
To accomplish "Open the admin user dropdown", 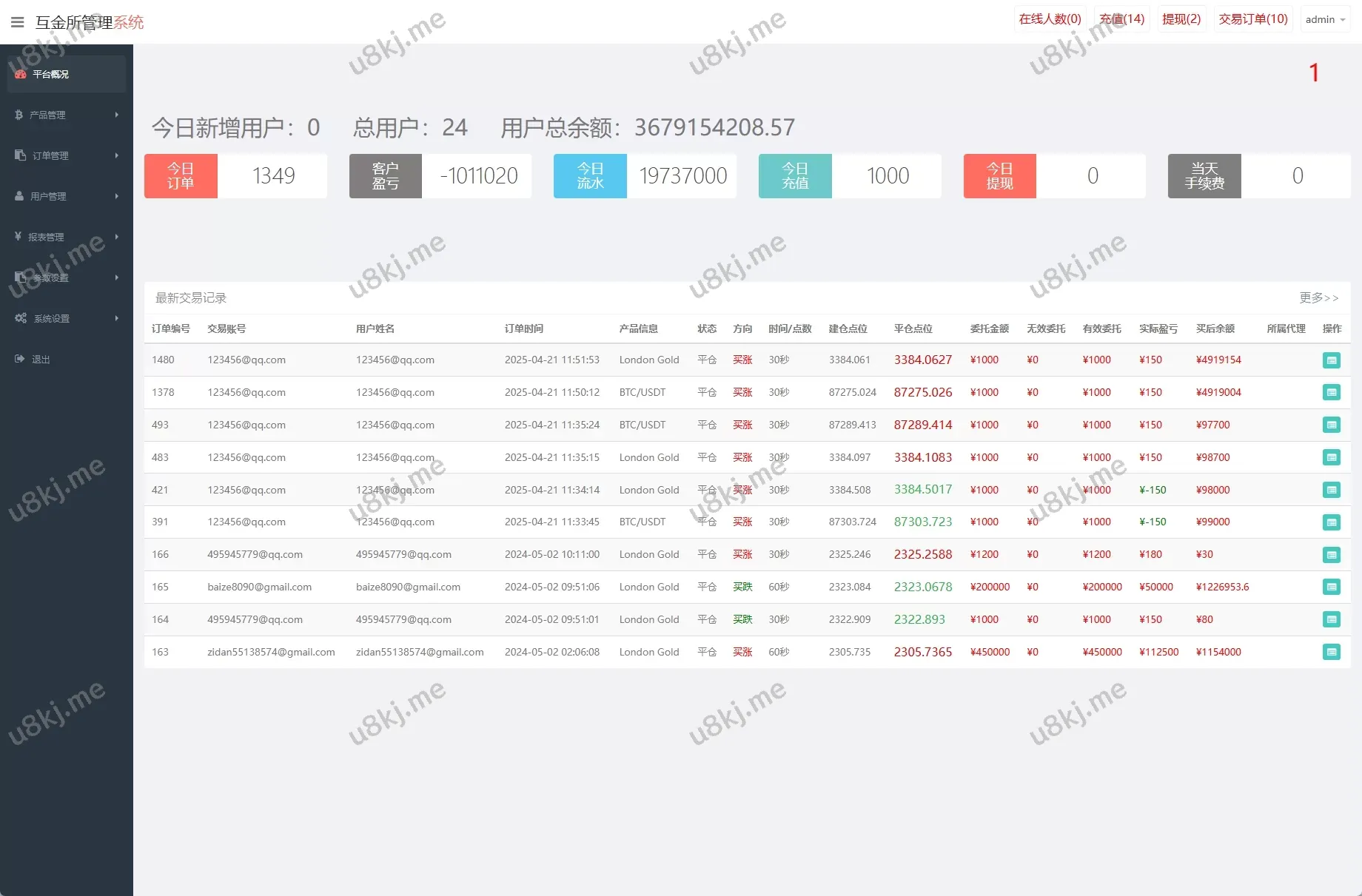I will [x=1324, y=20].
